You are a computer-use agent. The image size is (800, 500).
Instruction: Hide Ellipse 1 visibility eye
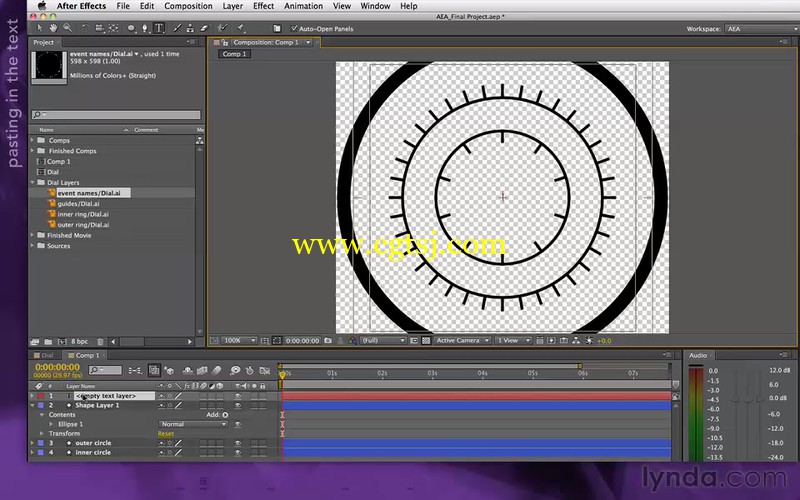(238, 424)
